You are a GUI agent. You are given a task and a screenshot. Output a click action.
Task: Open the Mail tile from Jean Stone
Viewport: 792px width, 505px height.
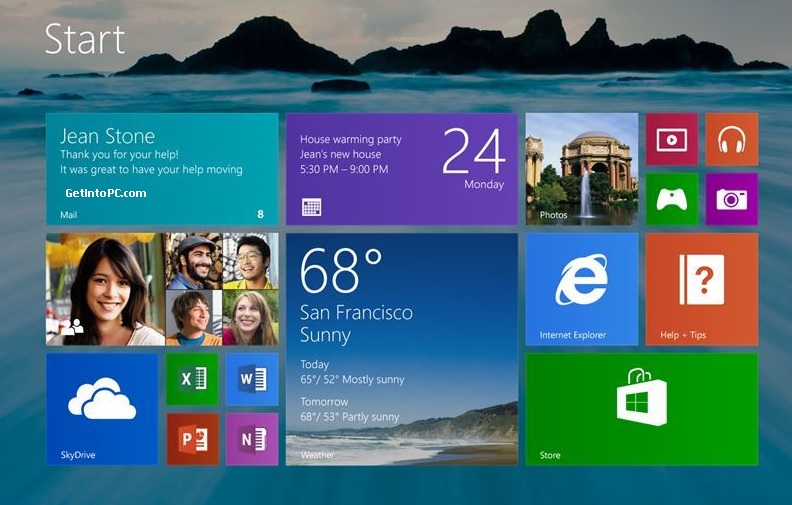coord(161,168)
